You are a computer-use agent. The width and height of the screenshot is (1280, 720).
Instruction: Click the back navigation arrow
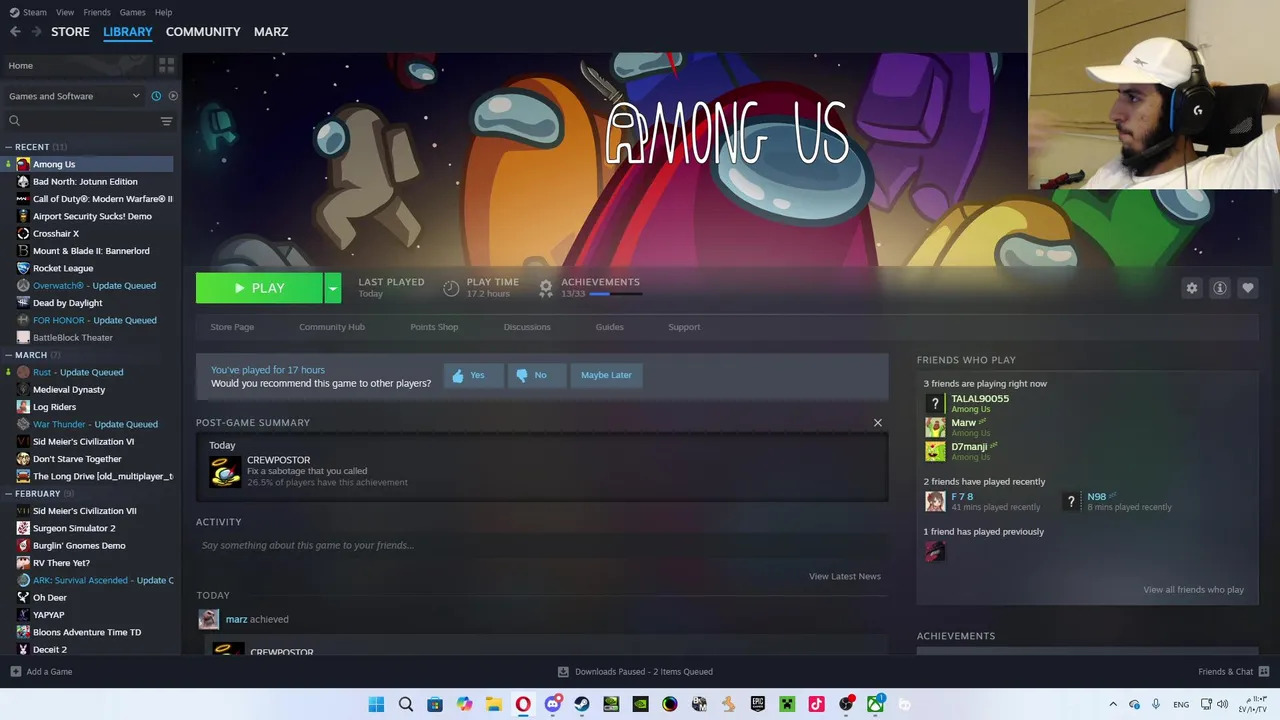click(15, 32)
